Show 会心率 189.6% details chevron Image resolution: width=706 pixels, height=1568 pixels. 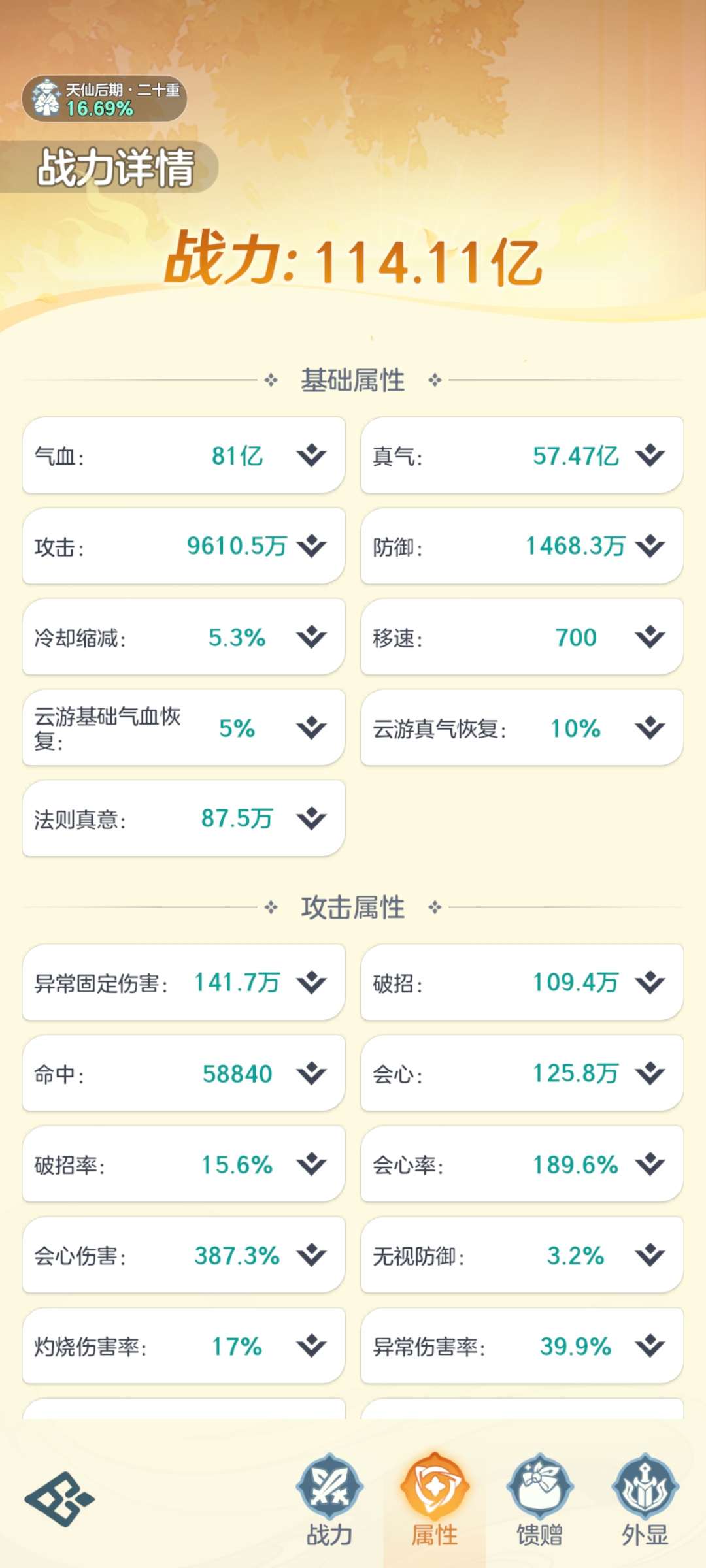click(x=650, y=1164)
